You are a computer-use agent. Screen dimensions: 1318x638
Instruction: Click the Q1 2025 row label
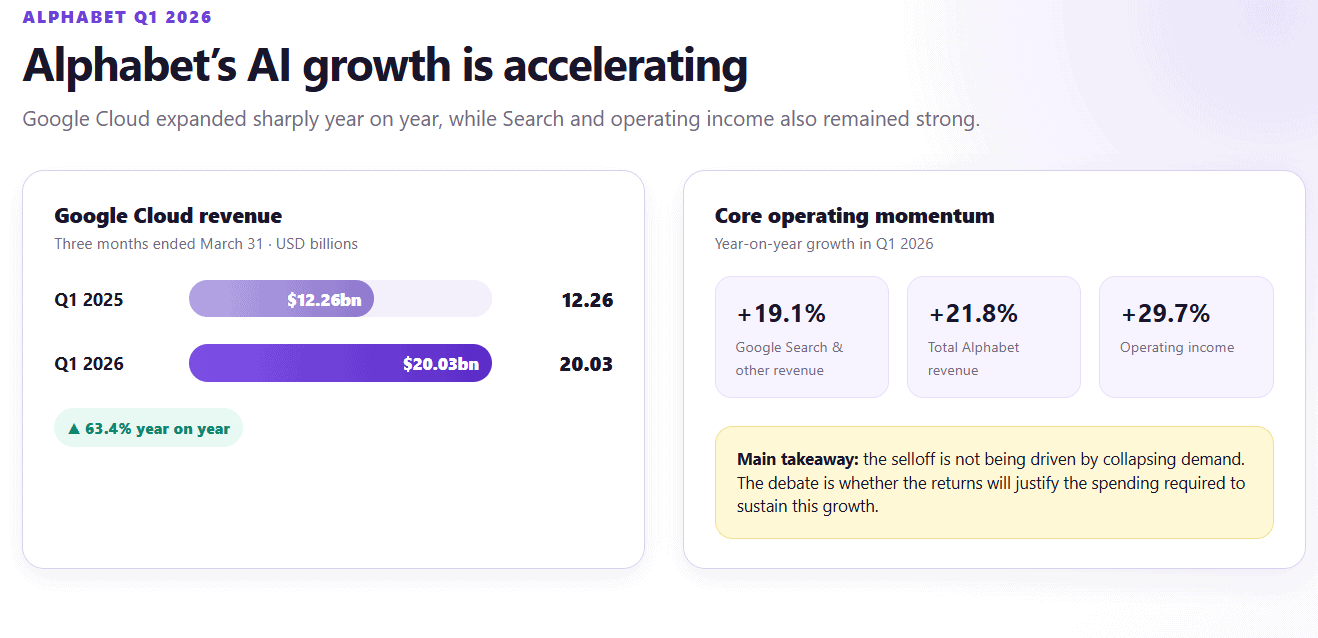click(x=89, y=299)
